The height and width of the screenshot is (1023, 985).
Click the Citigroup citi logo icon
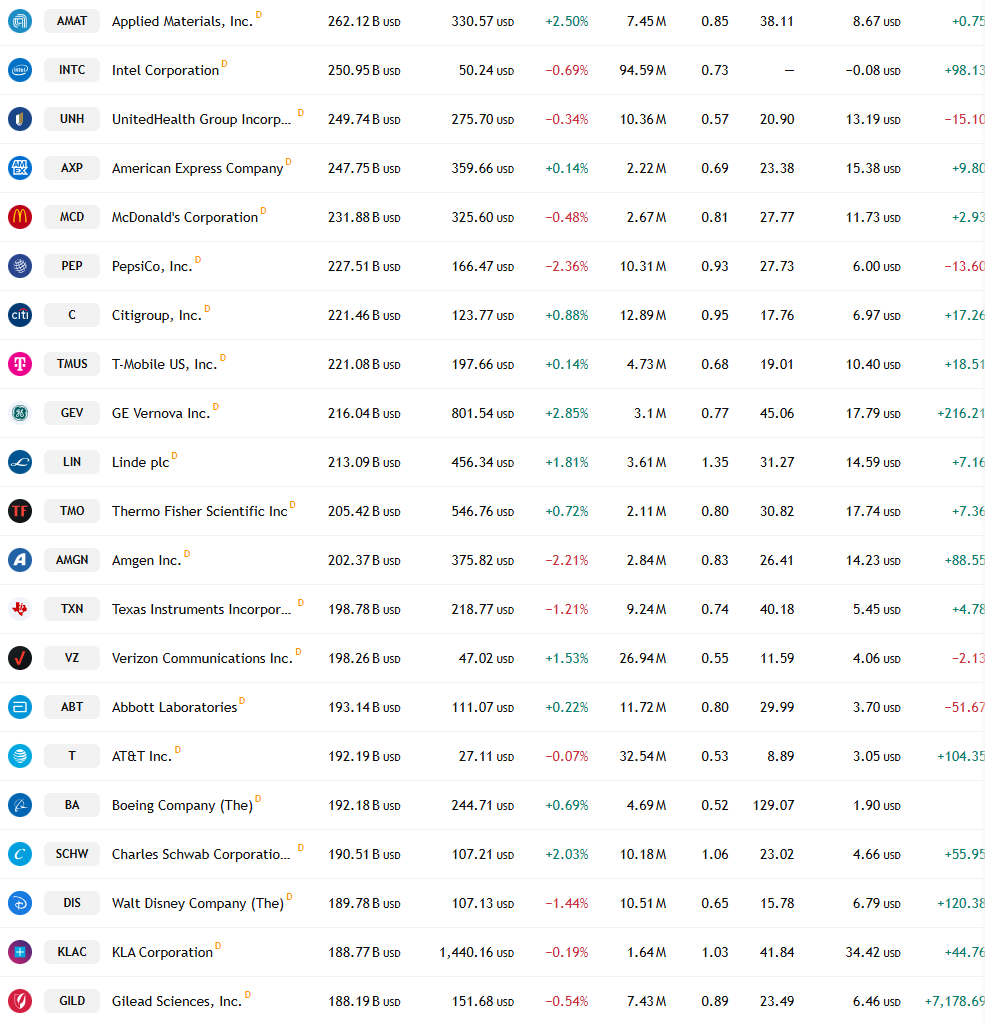tap(20, 315)
